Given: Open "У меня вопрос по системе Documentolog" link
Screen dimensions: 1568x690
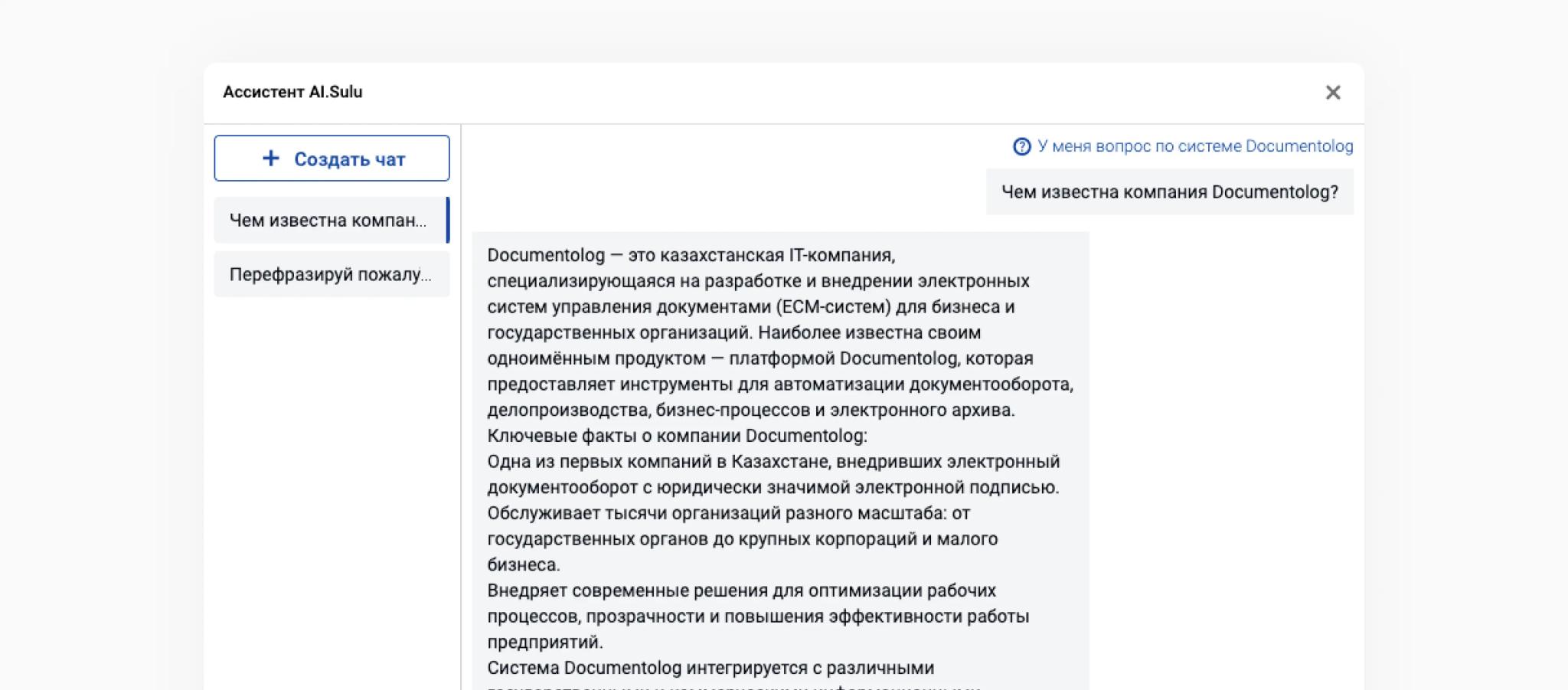Looking at the screenshot, I should 1194,146.
